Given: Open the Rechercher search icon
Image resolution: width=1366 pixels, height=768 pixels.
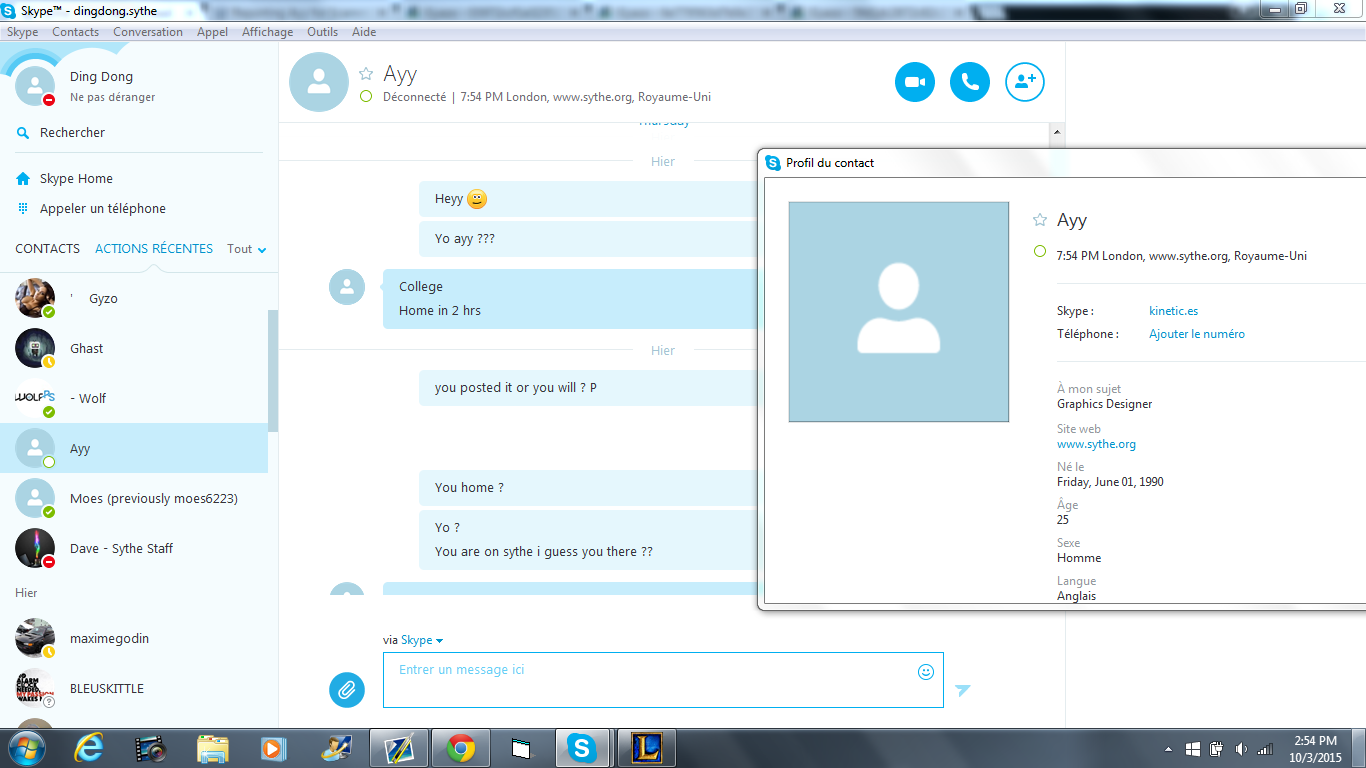Looking at the screenshot, I should click(x=23, y=132).
